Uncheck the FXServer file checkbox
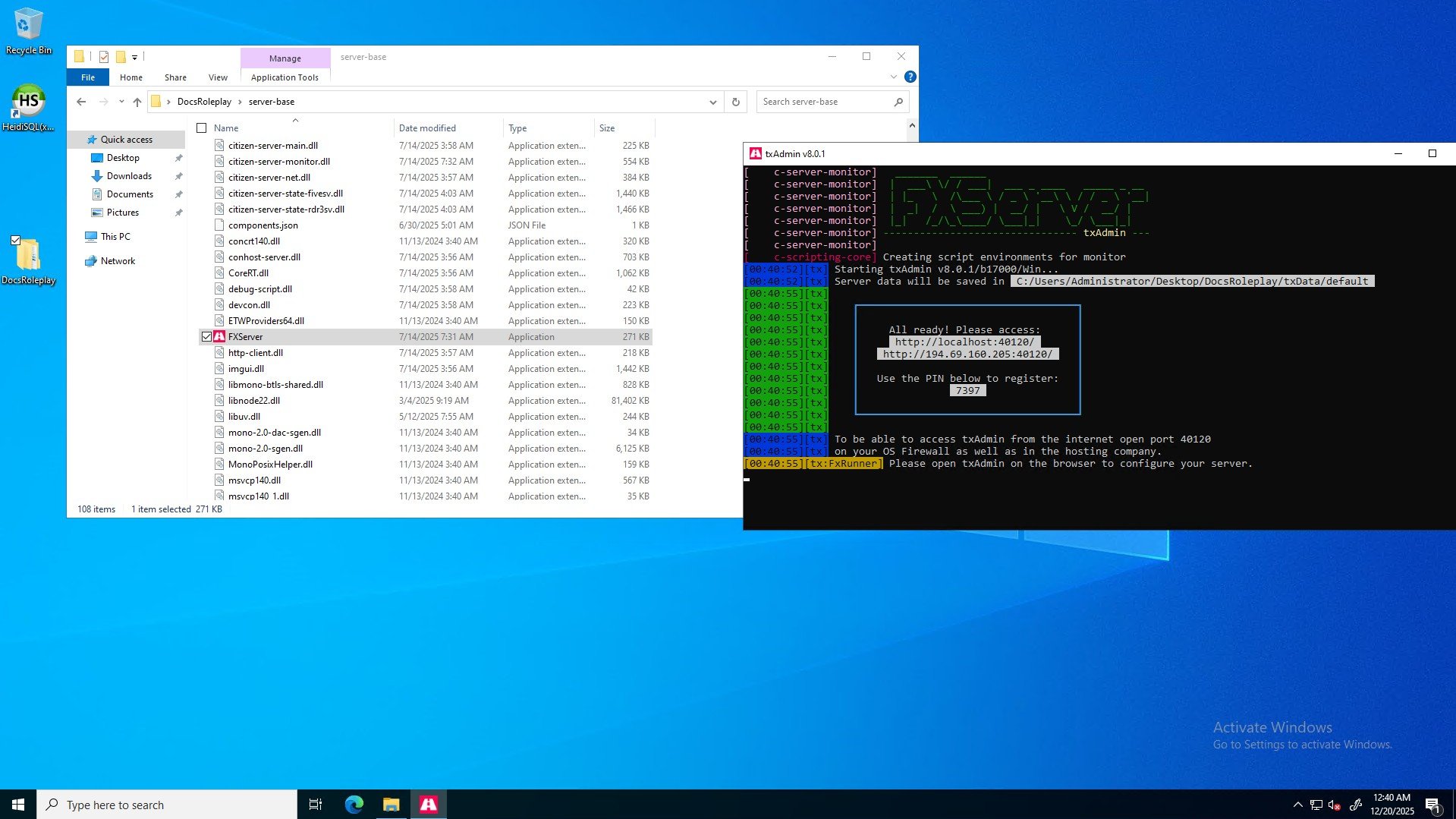 [x=206, y=337]
